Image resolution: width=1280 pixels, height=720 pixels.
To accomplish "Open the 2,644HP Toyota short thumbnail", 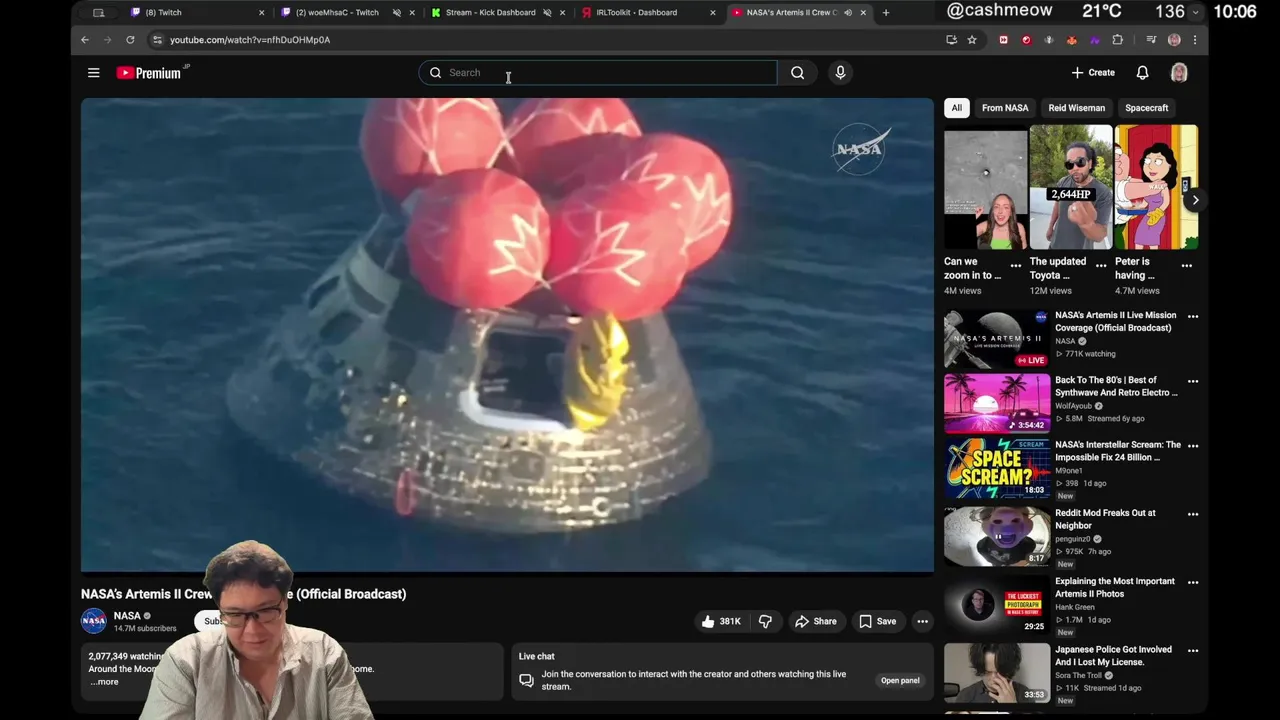I will click(x=1071, y=187).
